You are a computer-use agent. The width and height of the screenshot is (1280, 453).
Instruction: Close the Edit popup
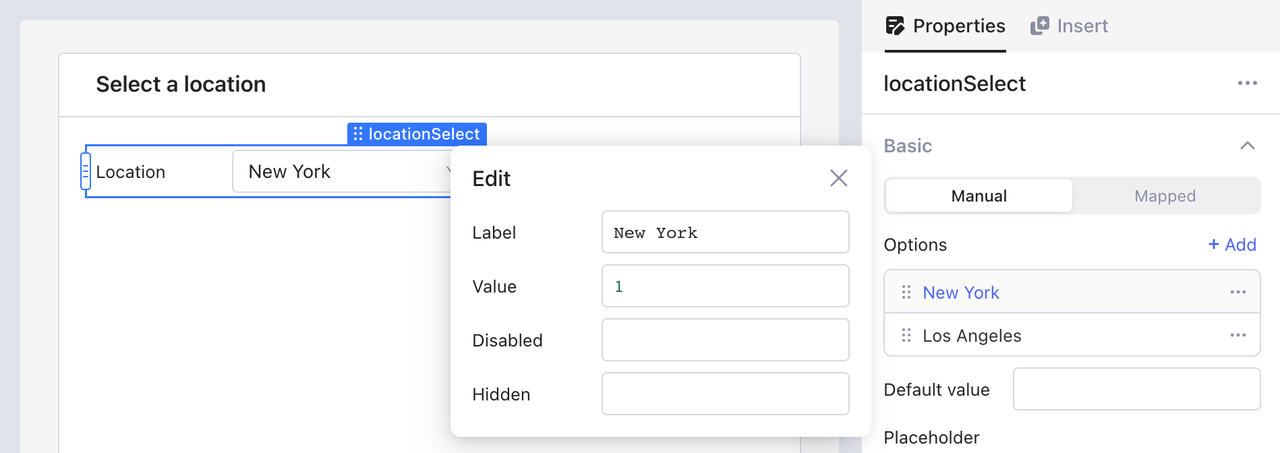pos(838,178)
